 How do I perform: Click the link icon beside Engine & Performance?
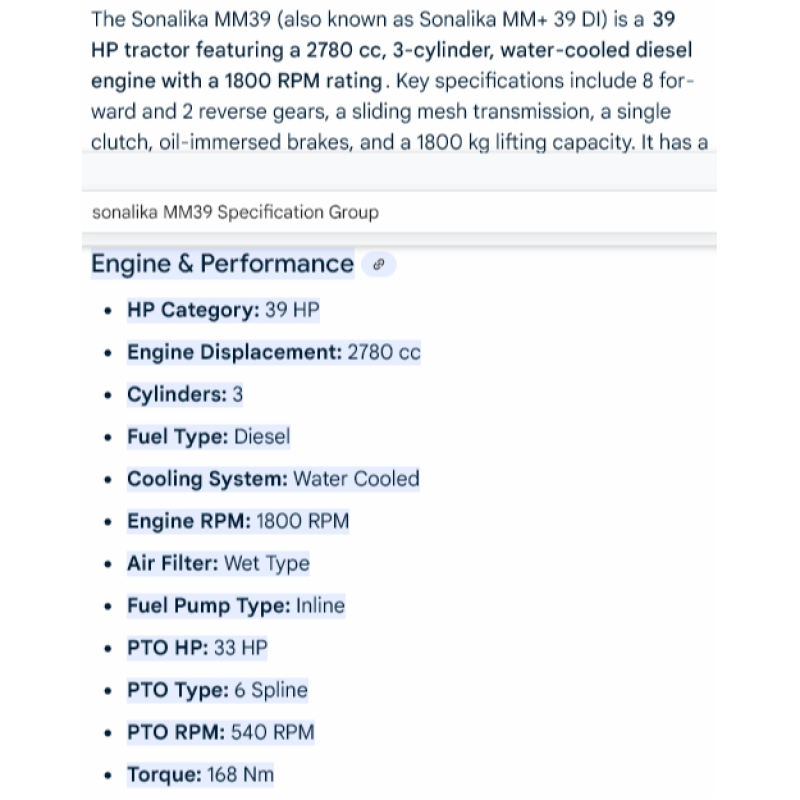click(378, 265)
